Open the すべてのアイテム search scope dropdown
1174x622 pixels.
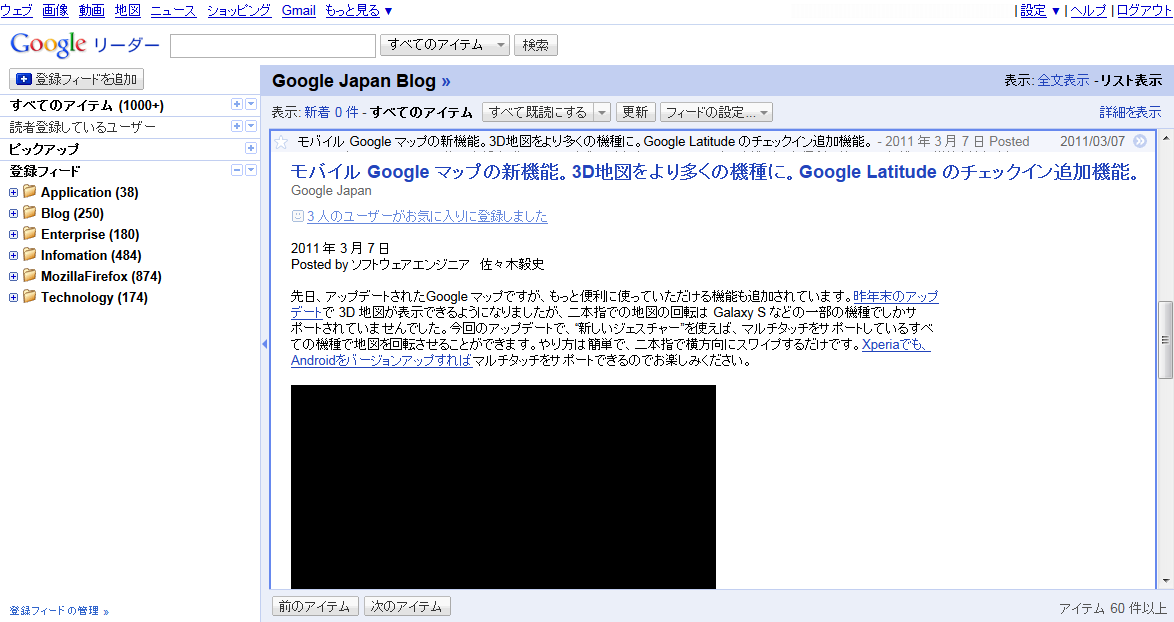(445, 45)
